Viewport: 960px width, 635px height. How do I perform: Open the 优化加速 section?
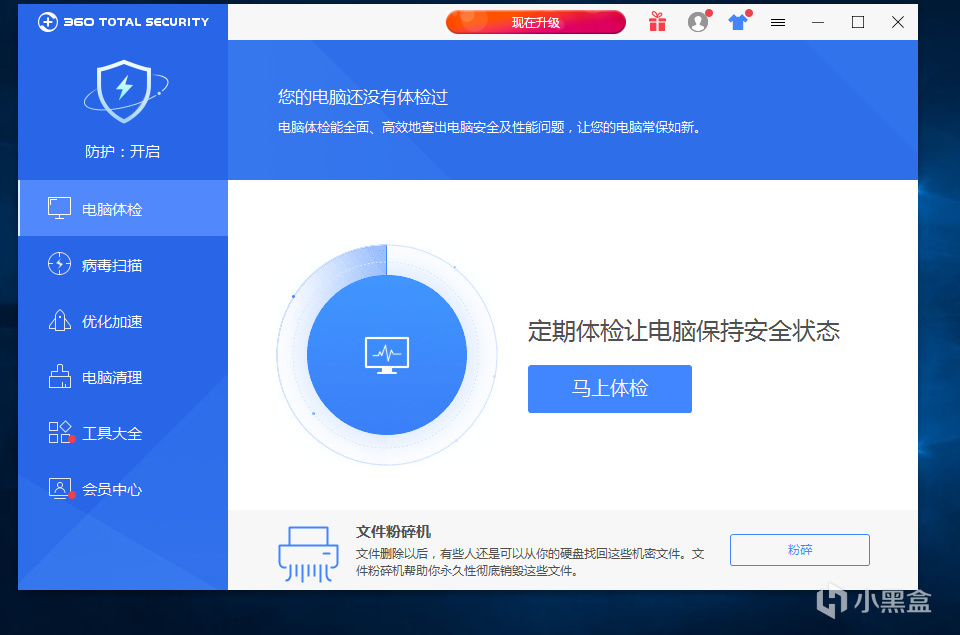click(123, 321)
